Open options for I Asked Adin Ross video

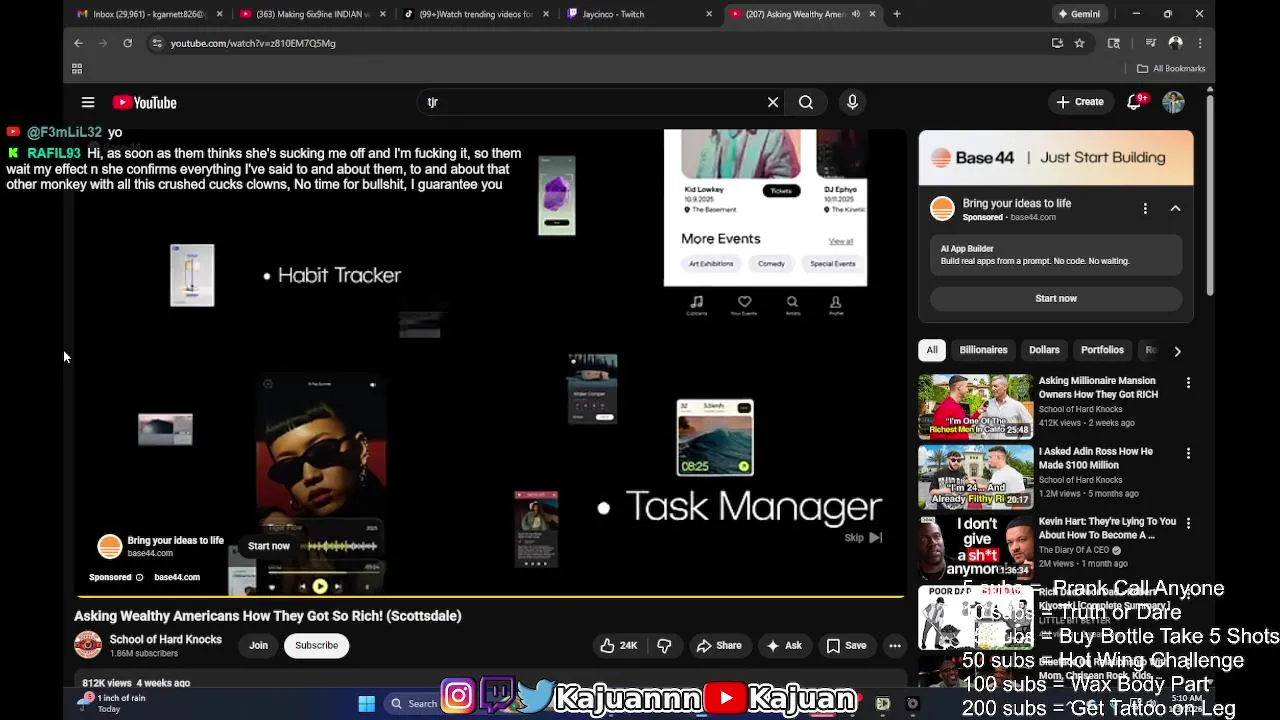(x=1188, y=453)
